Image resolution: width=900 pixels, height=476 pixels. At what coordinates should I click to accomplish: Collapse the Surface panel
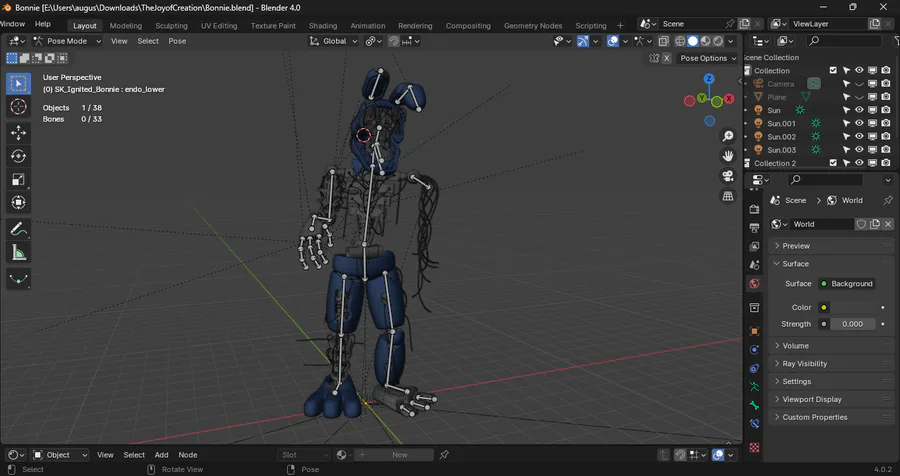831,264
